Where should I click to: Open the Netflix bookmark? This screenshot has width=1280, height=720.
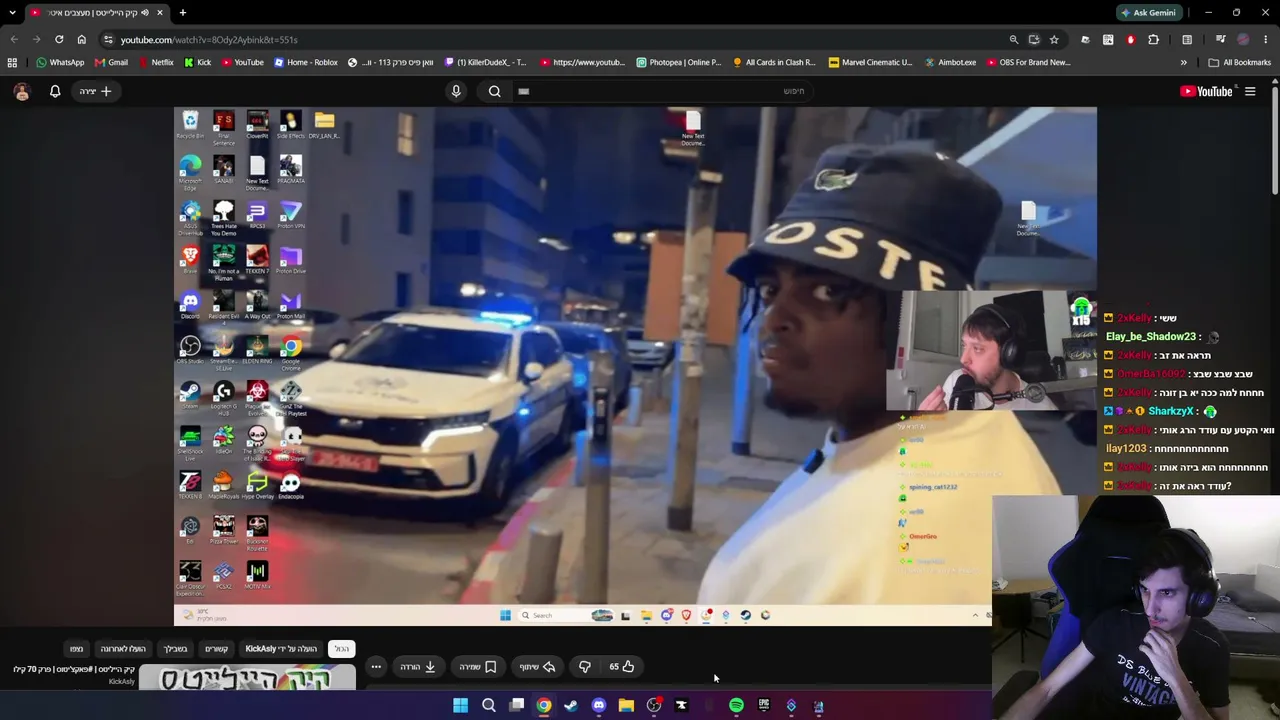click(155, 62)
